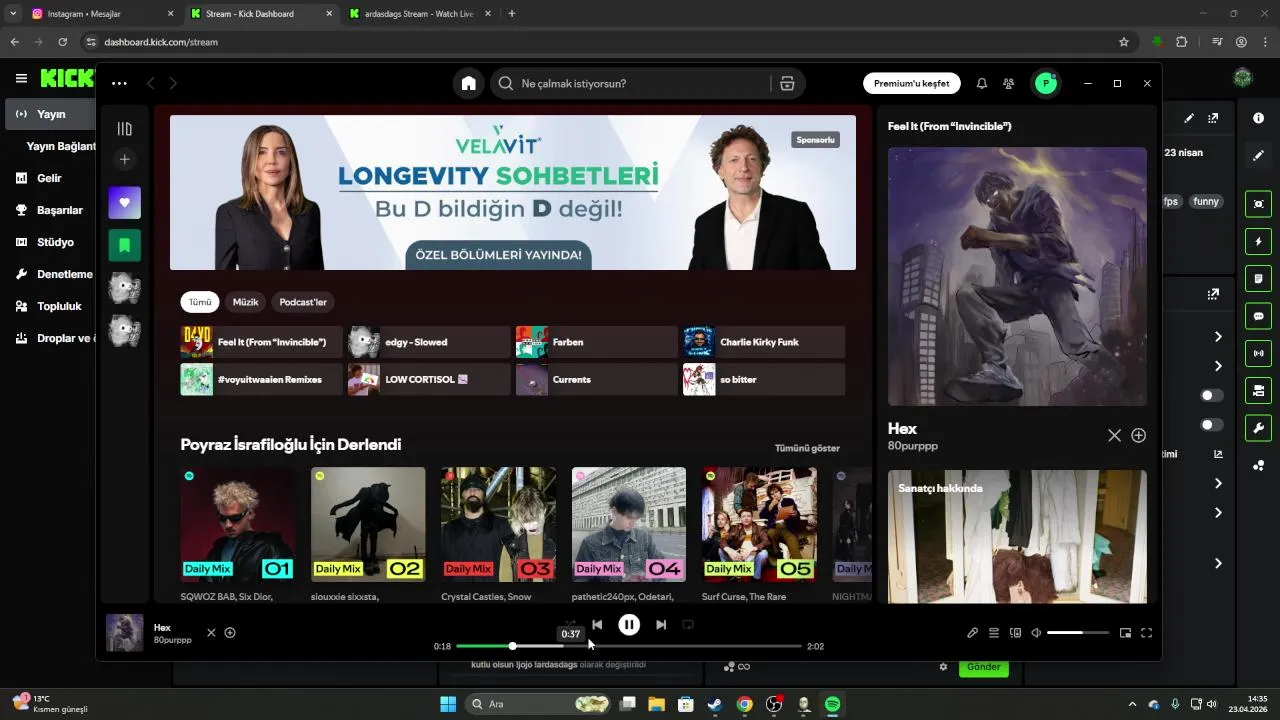The height and width of the screenshot is (720, 1280).
Task: Adjust the Spotify volume slider
Action: [1078, 633]
